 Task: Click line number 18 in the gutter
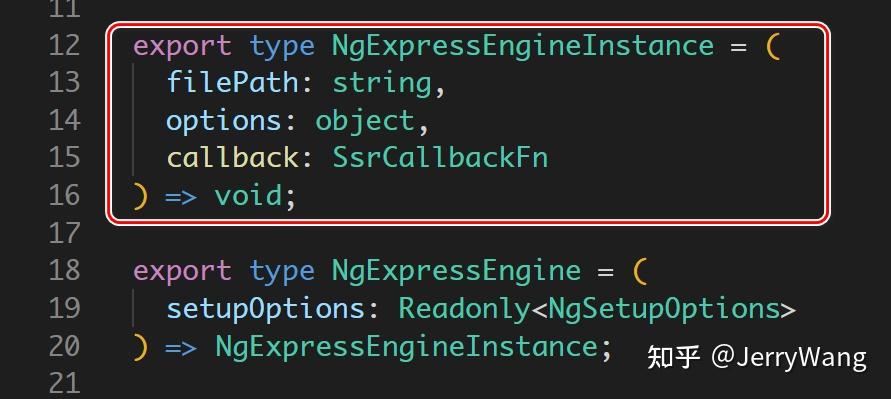(x=64, y=271)
